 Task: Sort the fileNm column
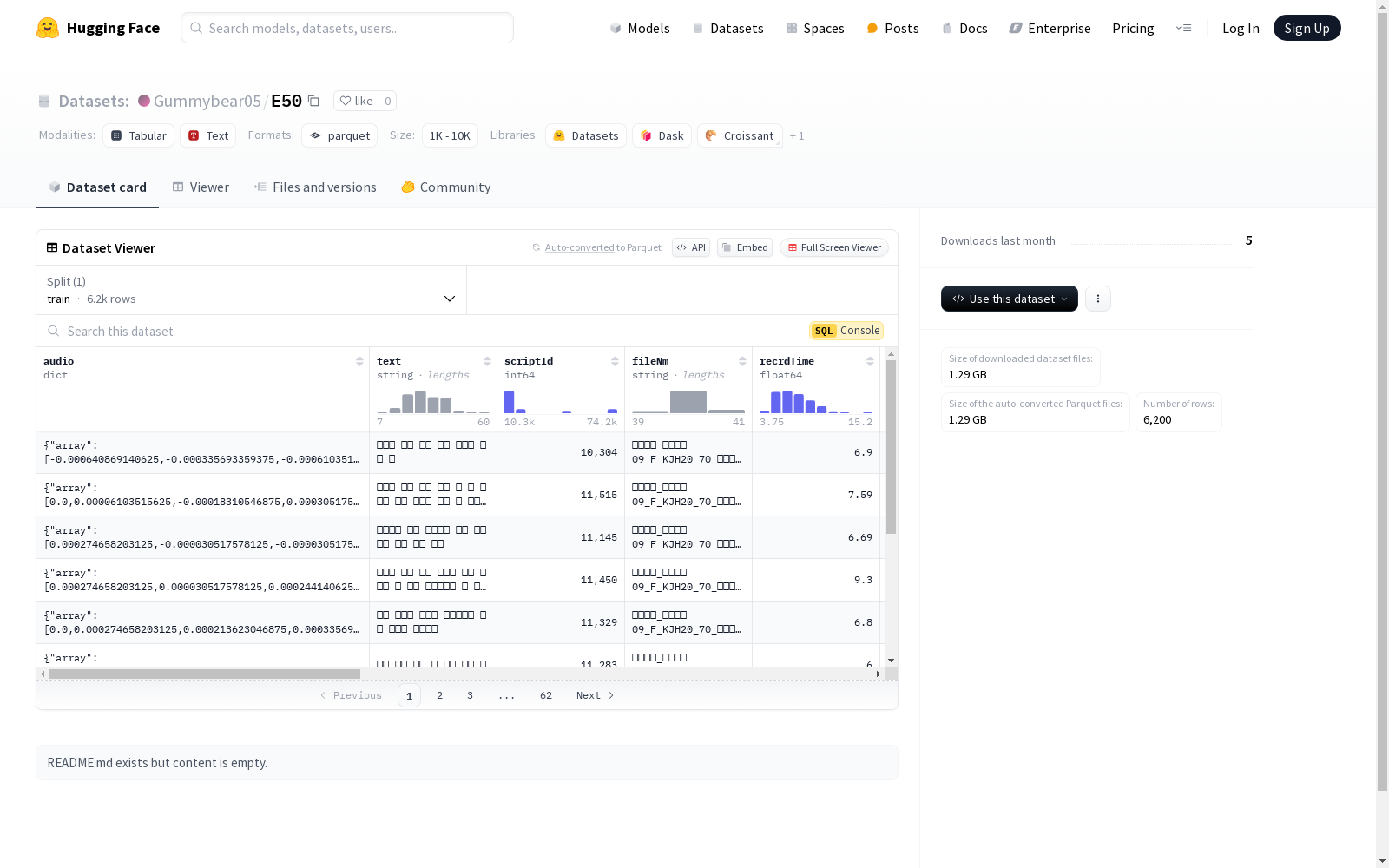(x=742, y=361)
